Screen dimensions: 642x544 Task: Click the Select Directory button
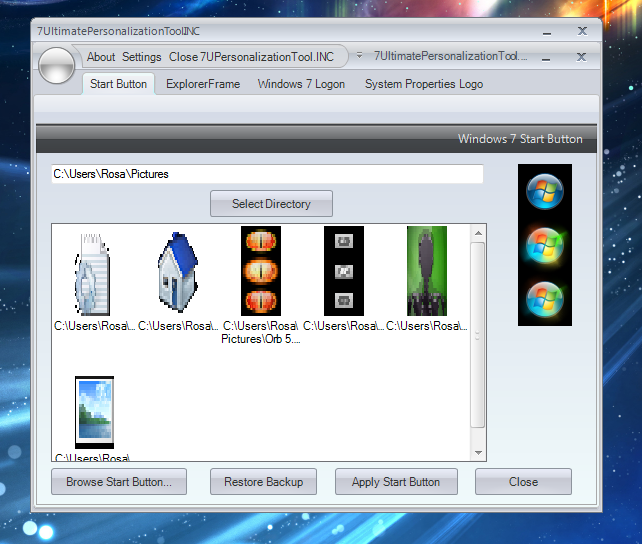pyautogui.click(x=271, y=203)
